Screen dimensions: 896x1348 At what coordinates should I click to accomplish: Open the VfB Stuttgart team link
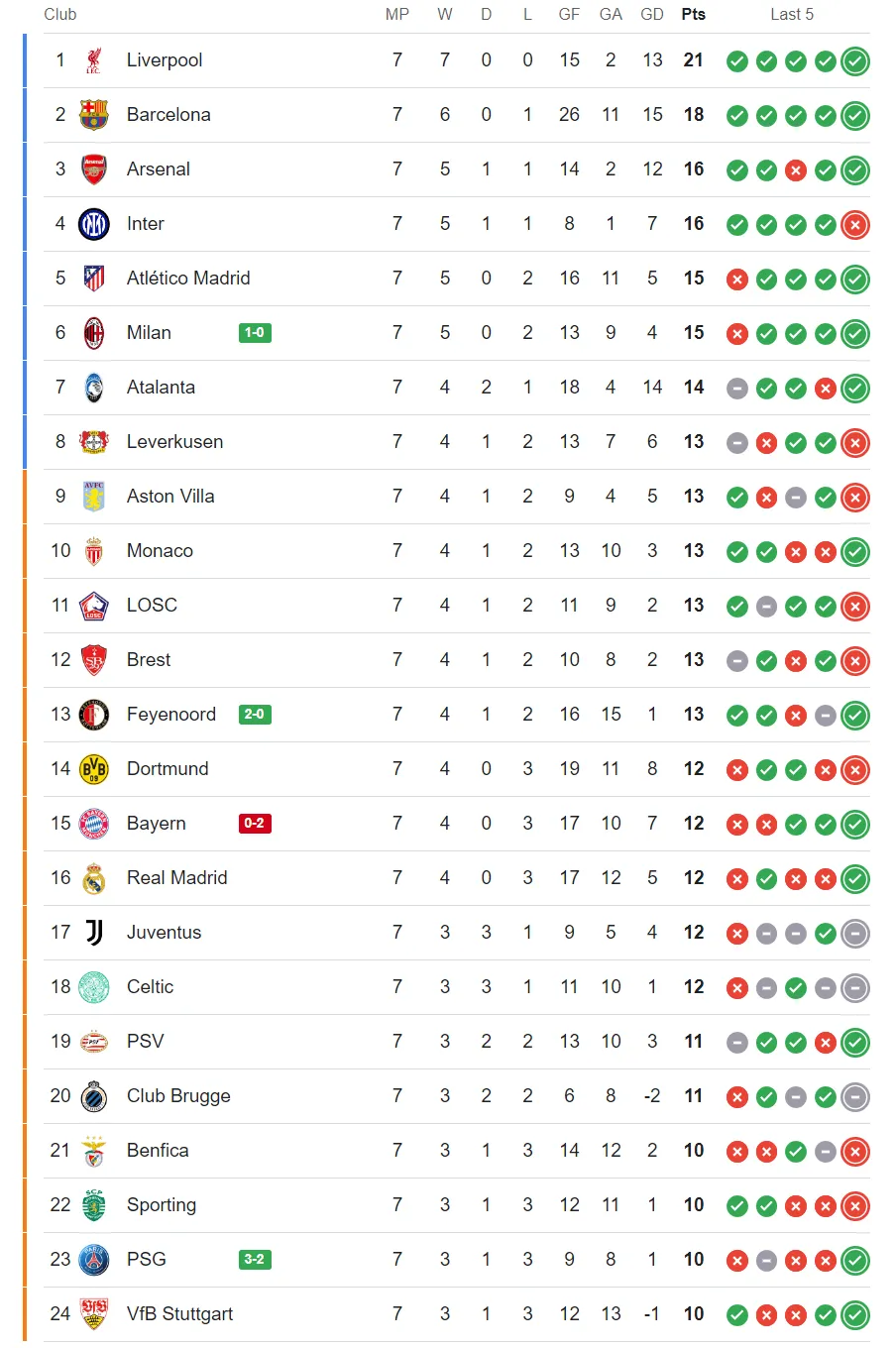coord(179,1314)
